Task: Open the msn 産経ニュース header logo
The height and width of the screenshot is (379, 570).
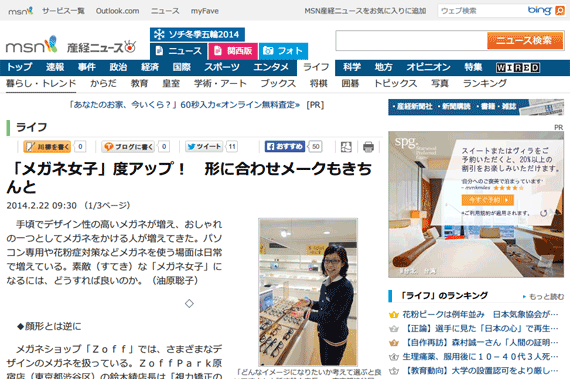Action: pos(71,45)
